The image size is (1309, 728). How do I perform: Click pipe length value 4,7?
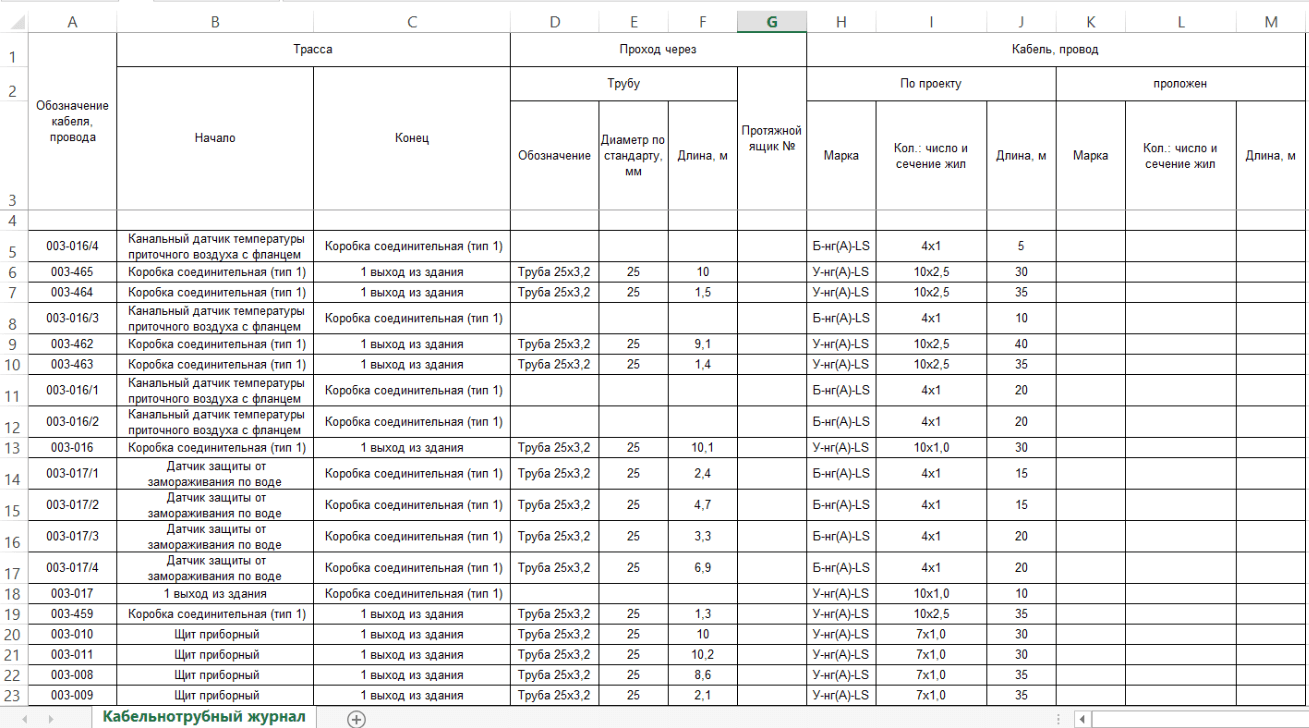(x=703, y=504)
